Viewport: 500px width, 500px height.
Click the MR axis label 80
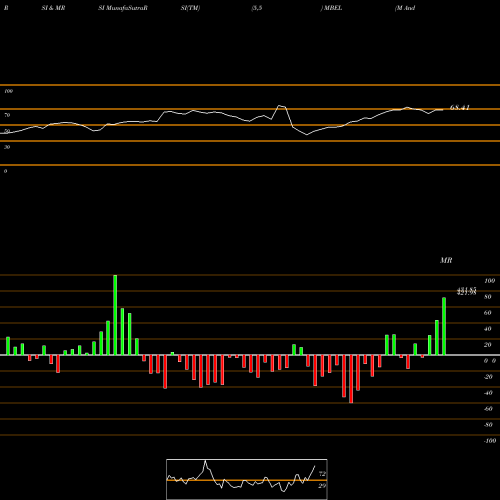[488, 297]
